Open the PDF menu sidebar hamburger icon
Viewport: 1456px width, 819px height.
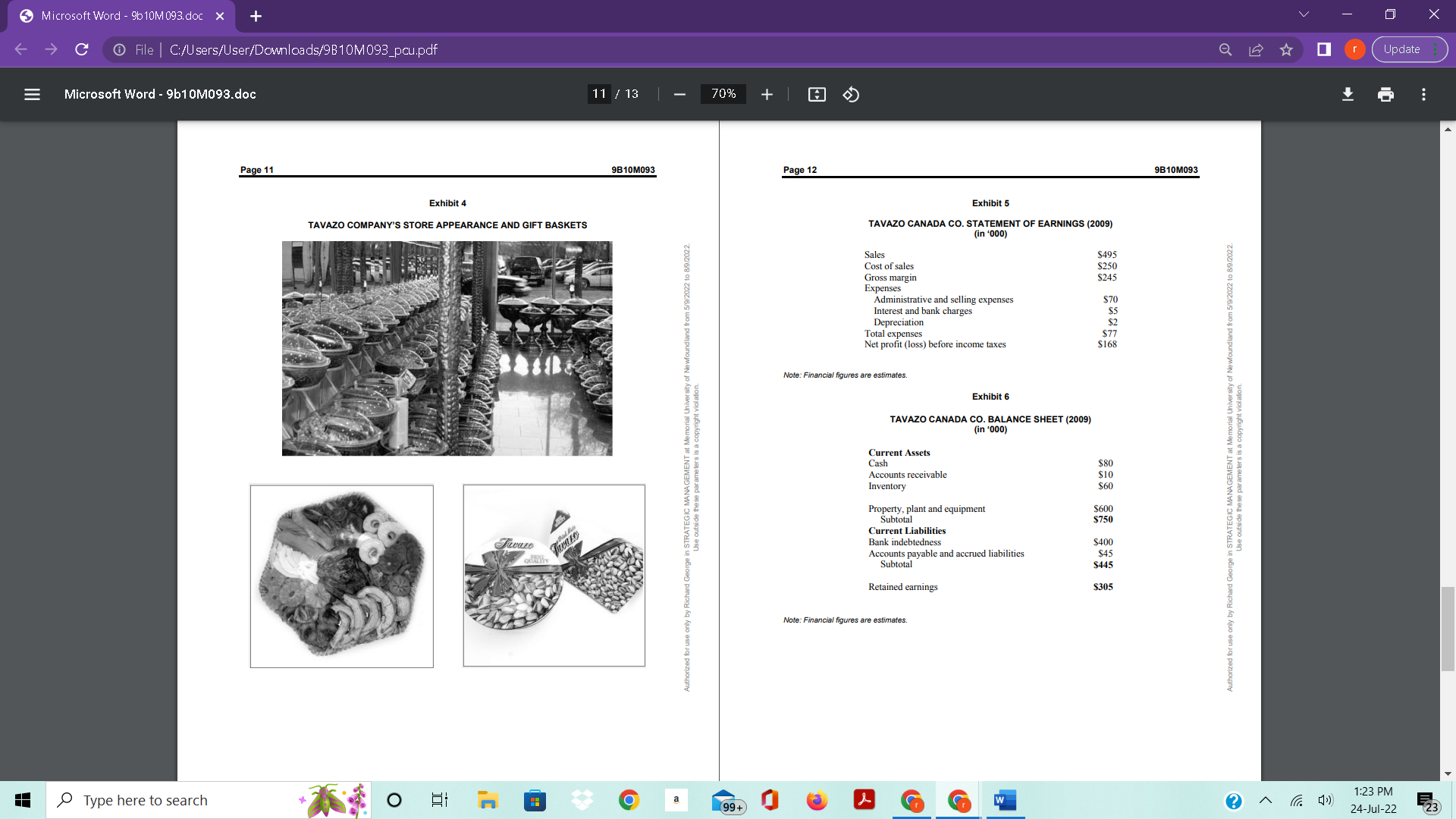tap(32, 94)
